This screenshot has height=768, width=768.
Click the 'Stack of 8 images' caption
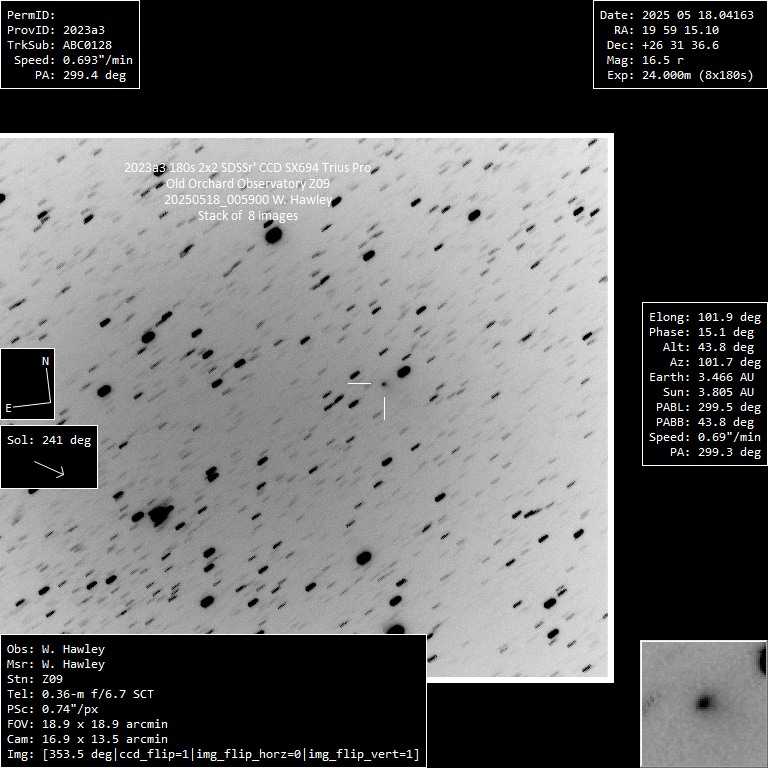[x=248, y=216]
